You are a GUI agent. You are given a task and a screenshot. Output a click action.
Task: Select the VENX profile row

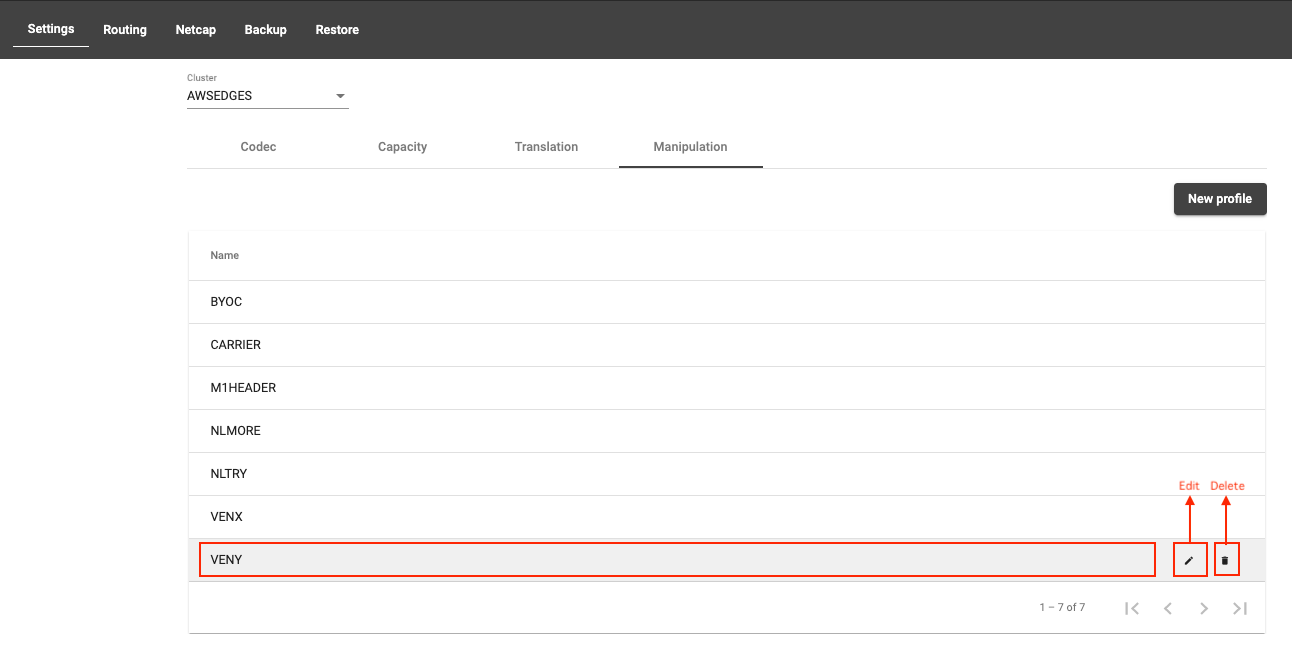tap(727, 517)
